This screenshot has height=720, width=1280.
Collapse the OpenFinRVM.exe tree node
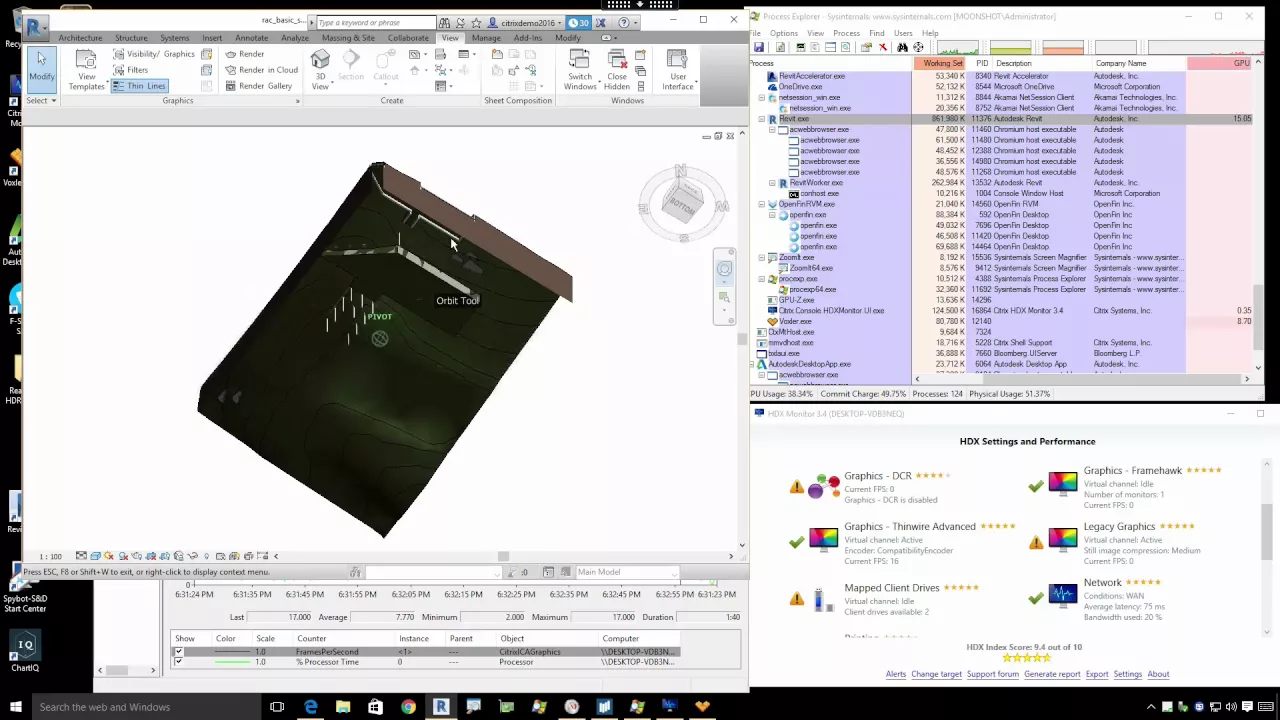tap(762, 204)
